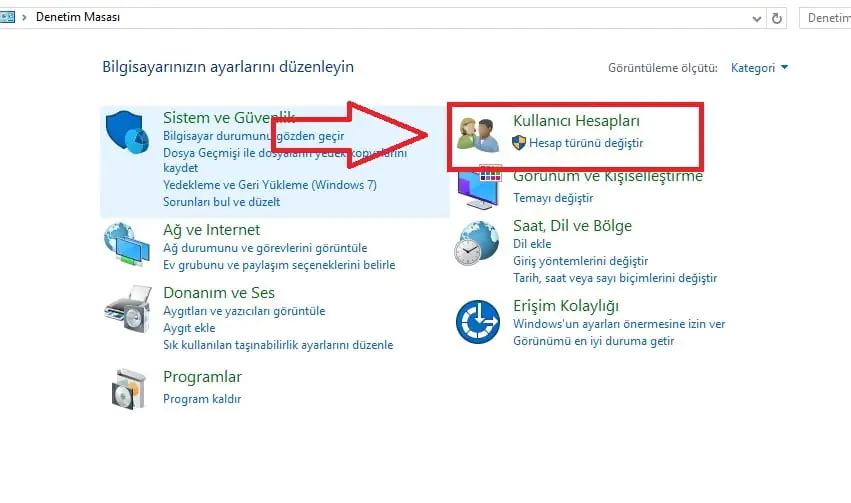Open Saat, Dil ve Bölge heading

click(x=573, y=226)
